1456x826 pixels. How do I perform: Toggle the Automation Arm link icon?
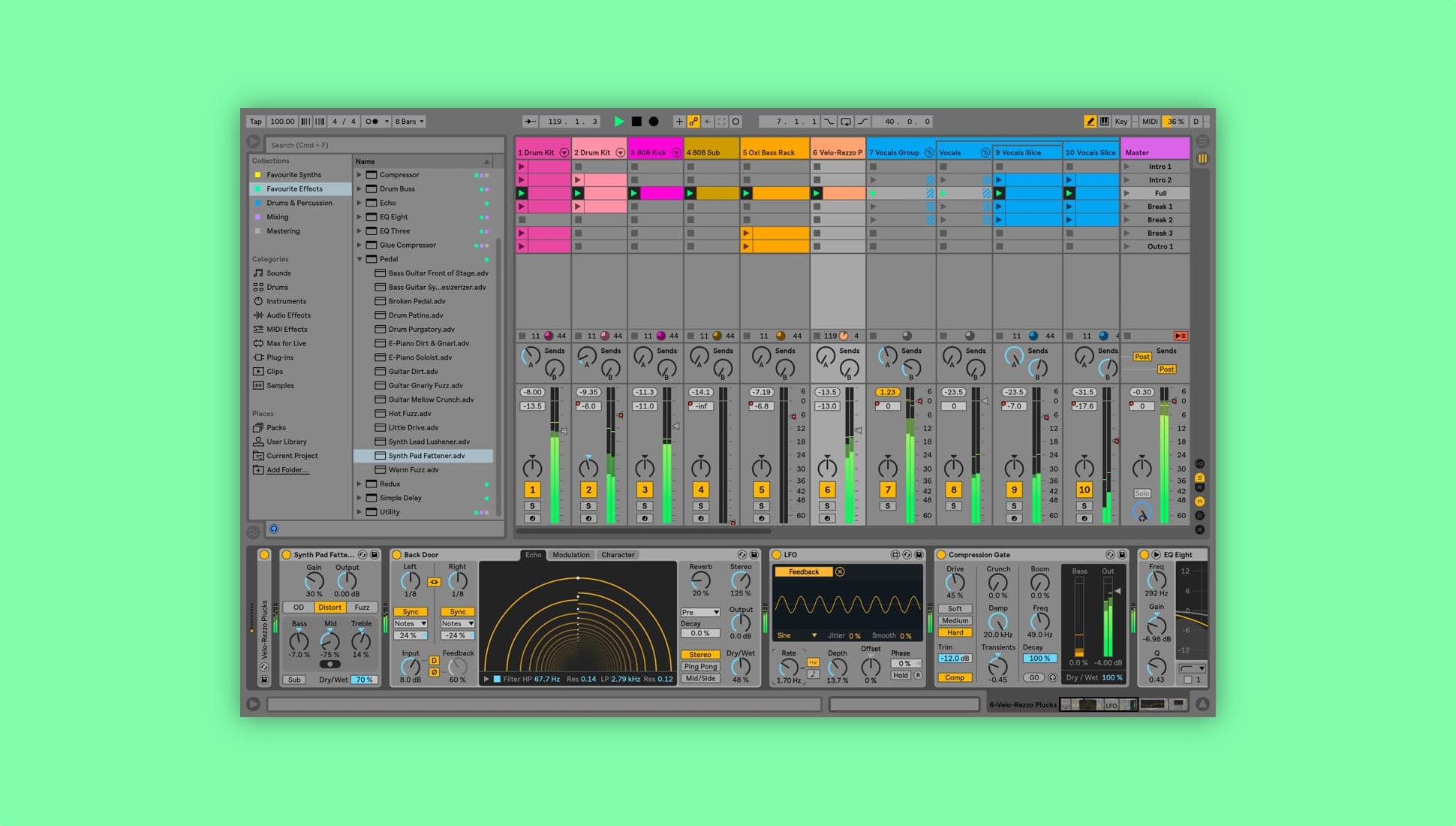(x=693, y=122)
